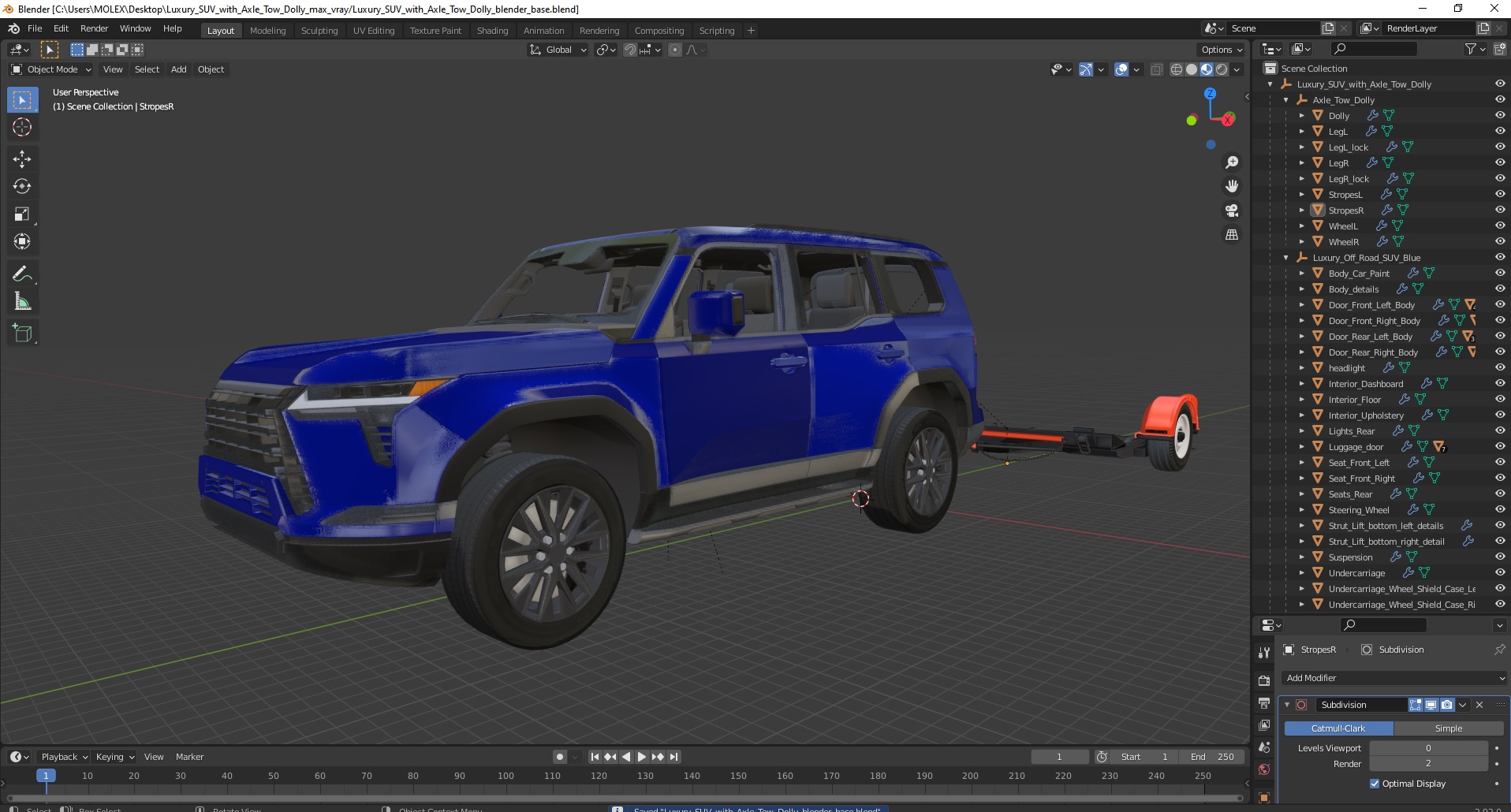Pick the Add Cube tool
Screen dimensions: 1511x812
22,333
